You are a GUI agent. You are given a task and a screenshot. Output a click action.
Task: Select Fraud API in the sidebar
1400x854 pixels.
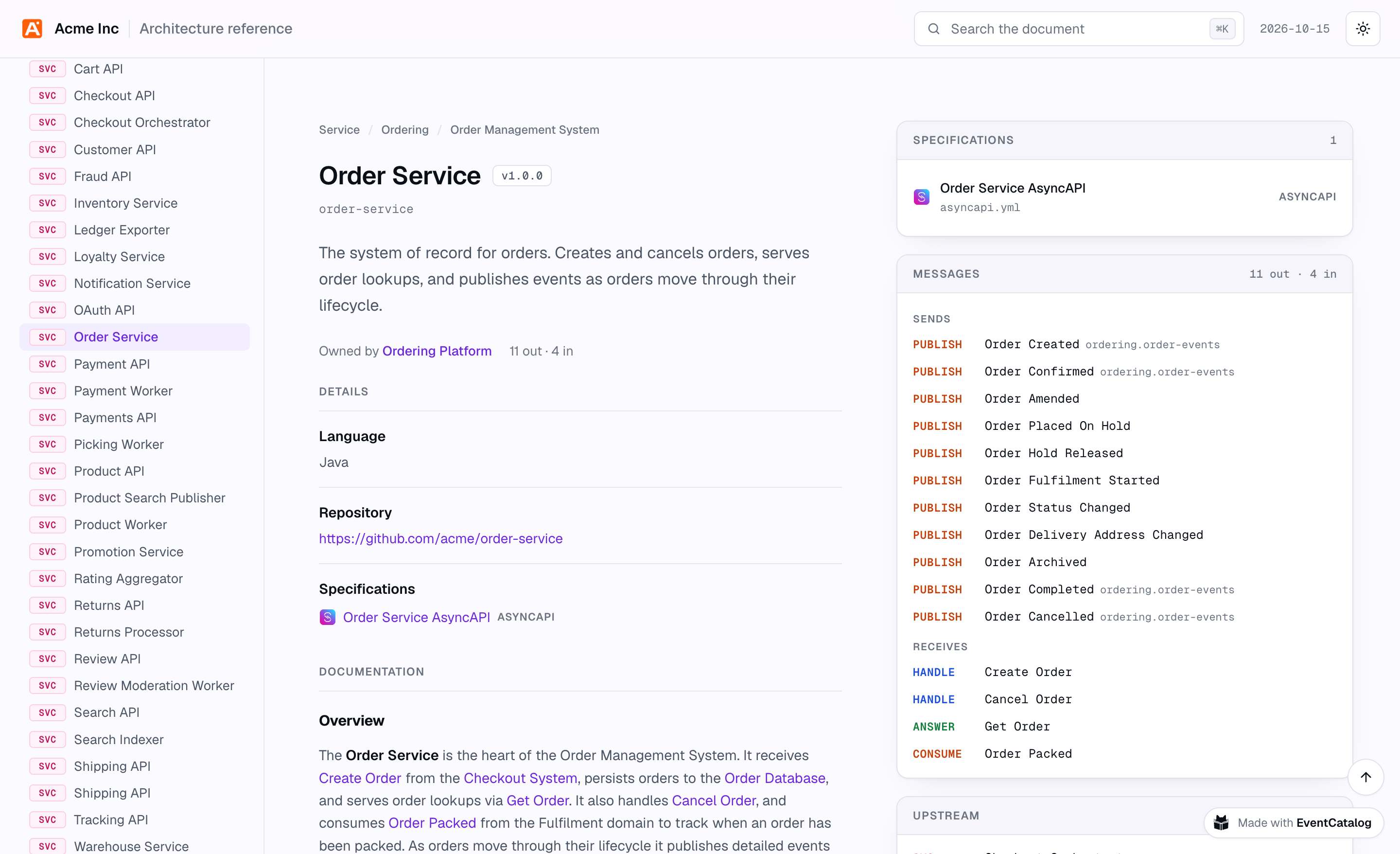tap(134, 176)
